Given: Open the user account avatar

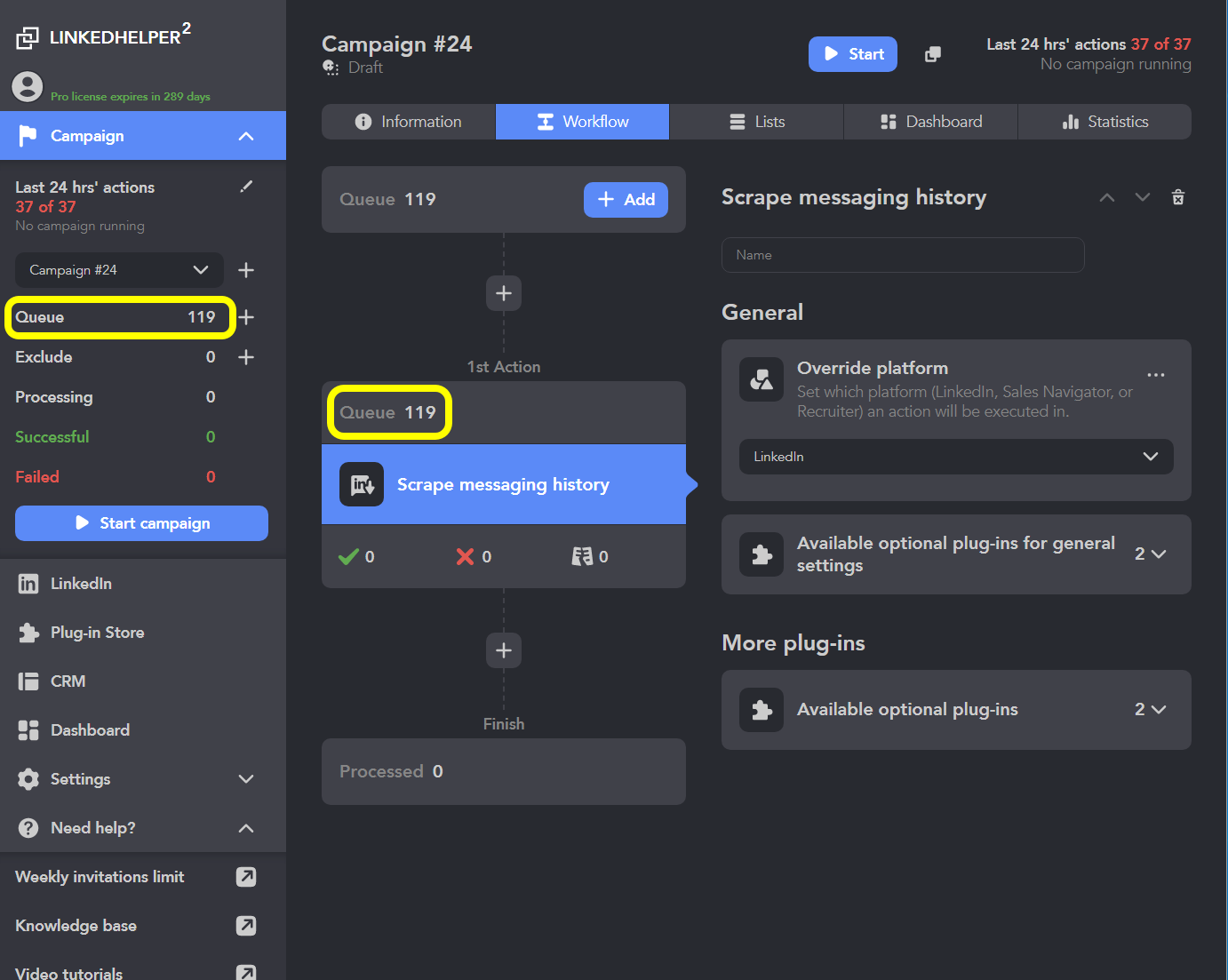Looking at the screenshot, I should pyautogui.click(x=28, y=86).
